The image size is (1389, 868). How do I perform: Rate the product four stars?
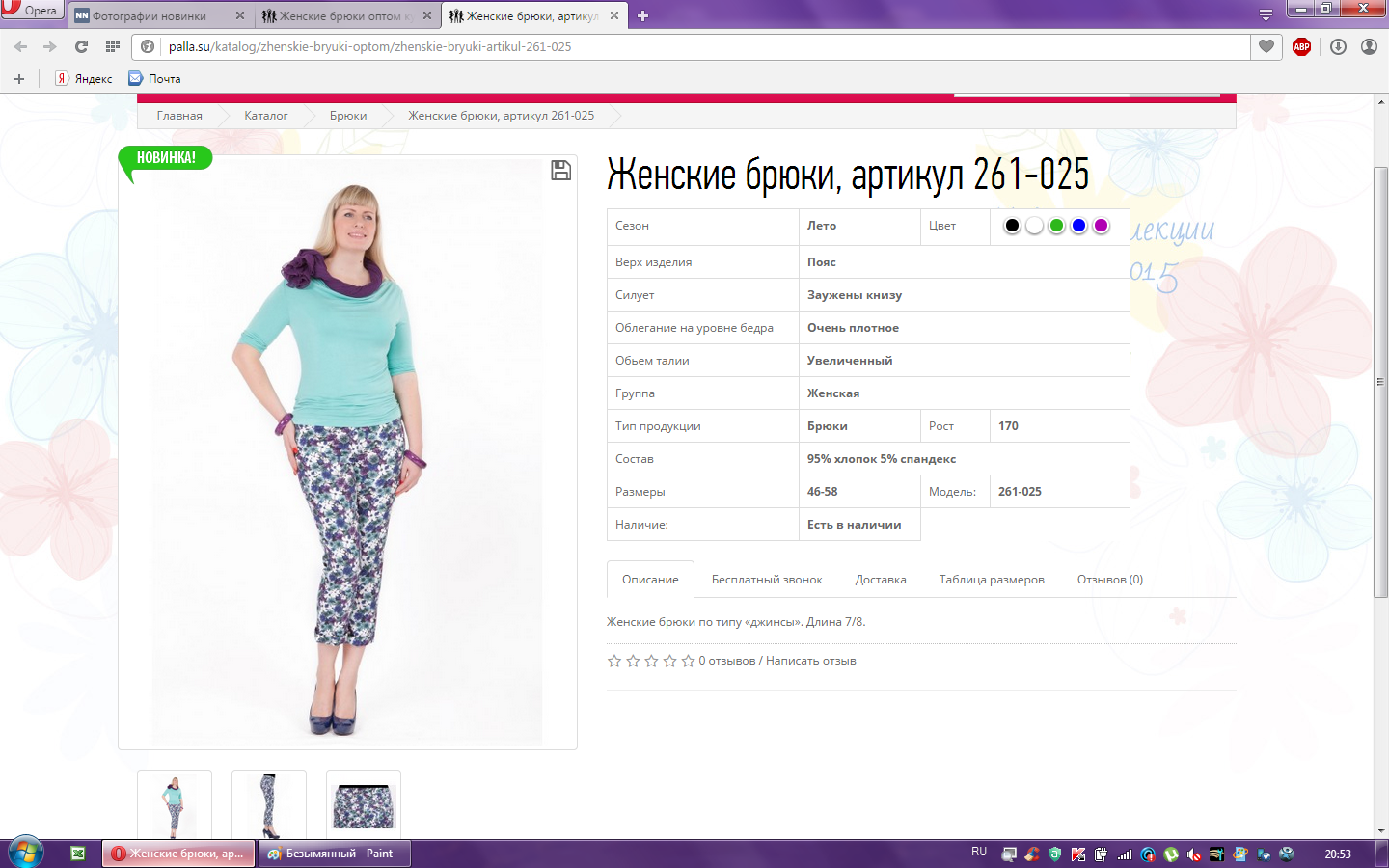[x=669, y=661]
